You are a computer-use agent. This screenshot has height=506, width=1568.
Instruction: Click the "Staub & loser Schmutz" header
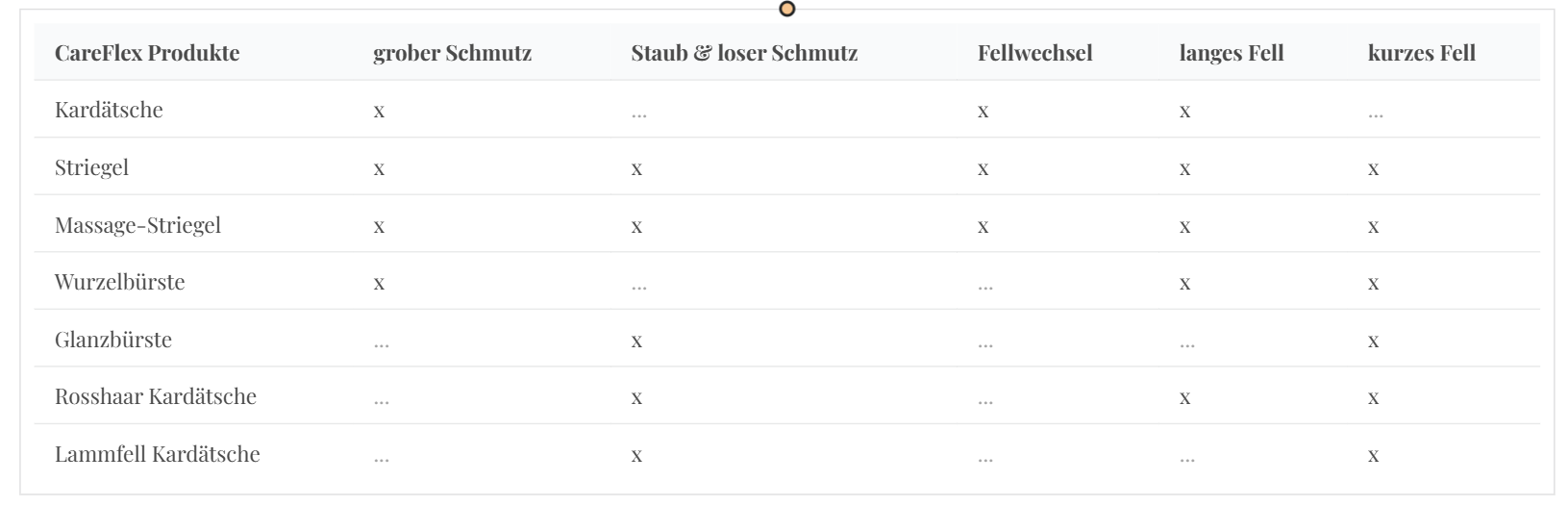[x=744, y=53]
